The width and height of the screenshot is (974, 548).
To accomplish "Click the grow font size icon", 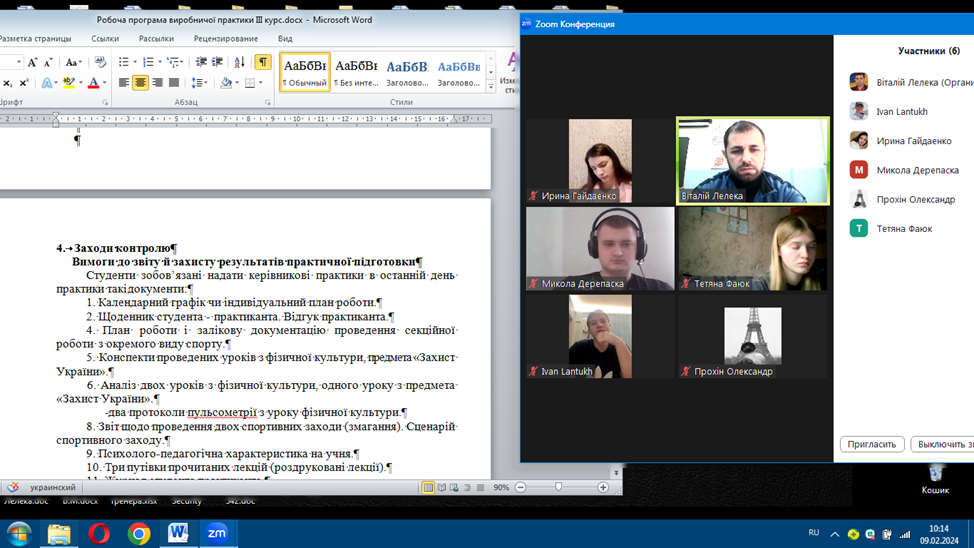I will click(33, 62).
